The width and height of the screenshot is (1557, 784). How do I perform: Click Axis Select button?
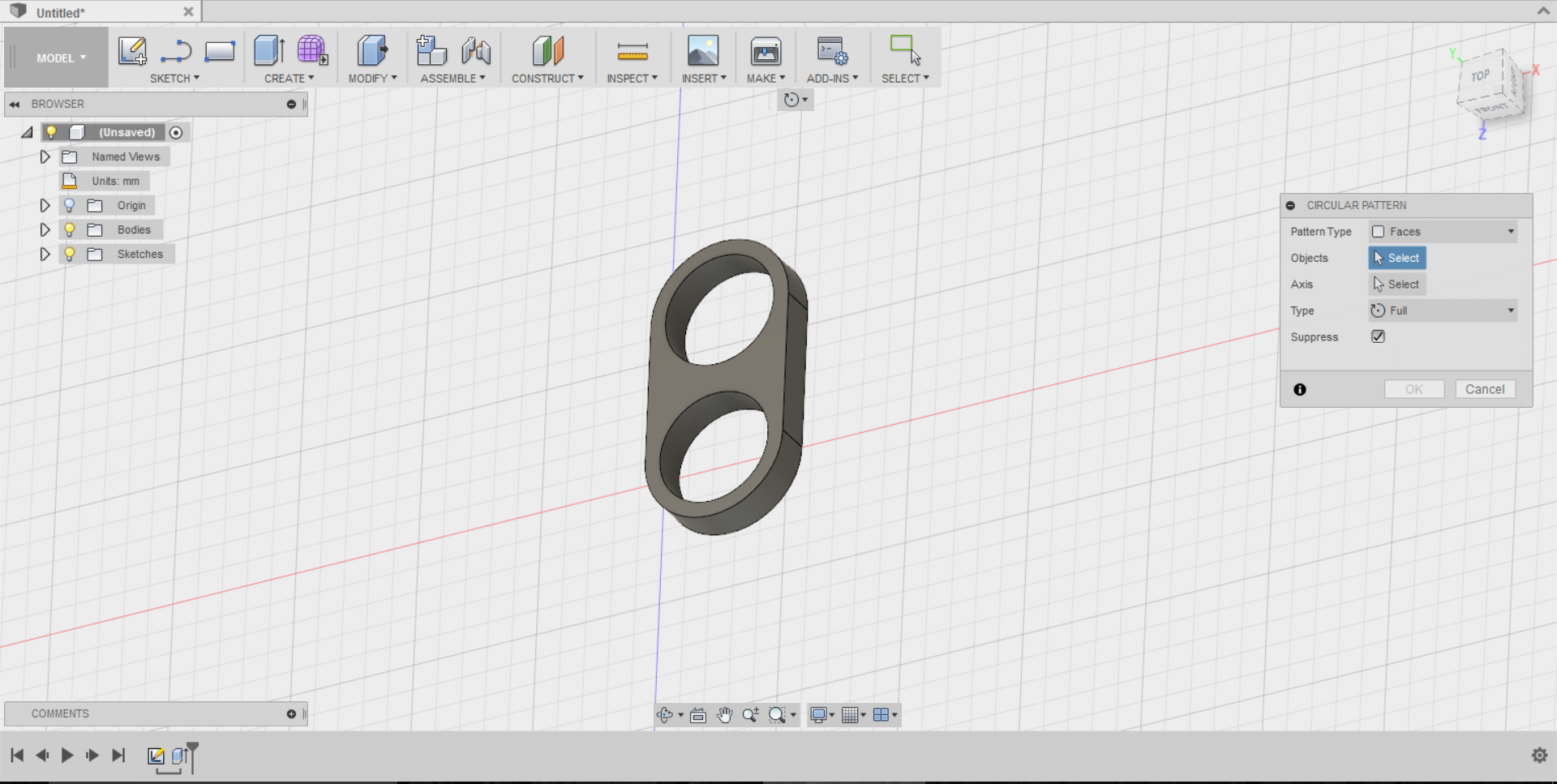click(x=1396, y=285)
